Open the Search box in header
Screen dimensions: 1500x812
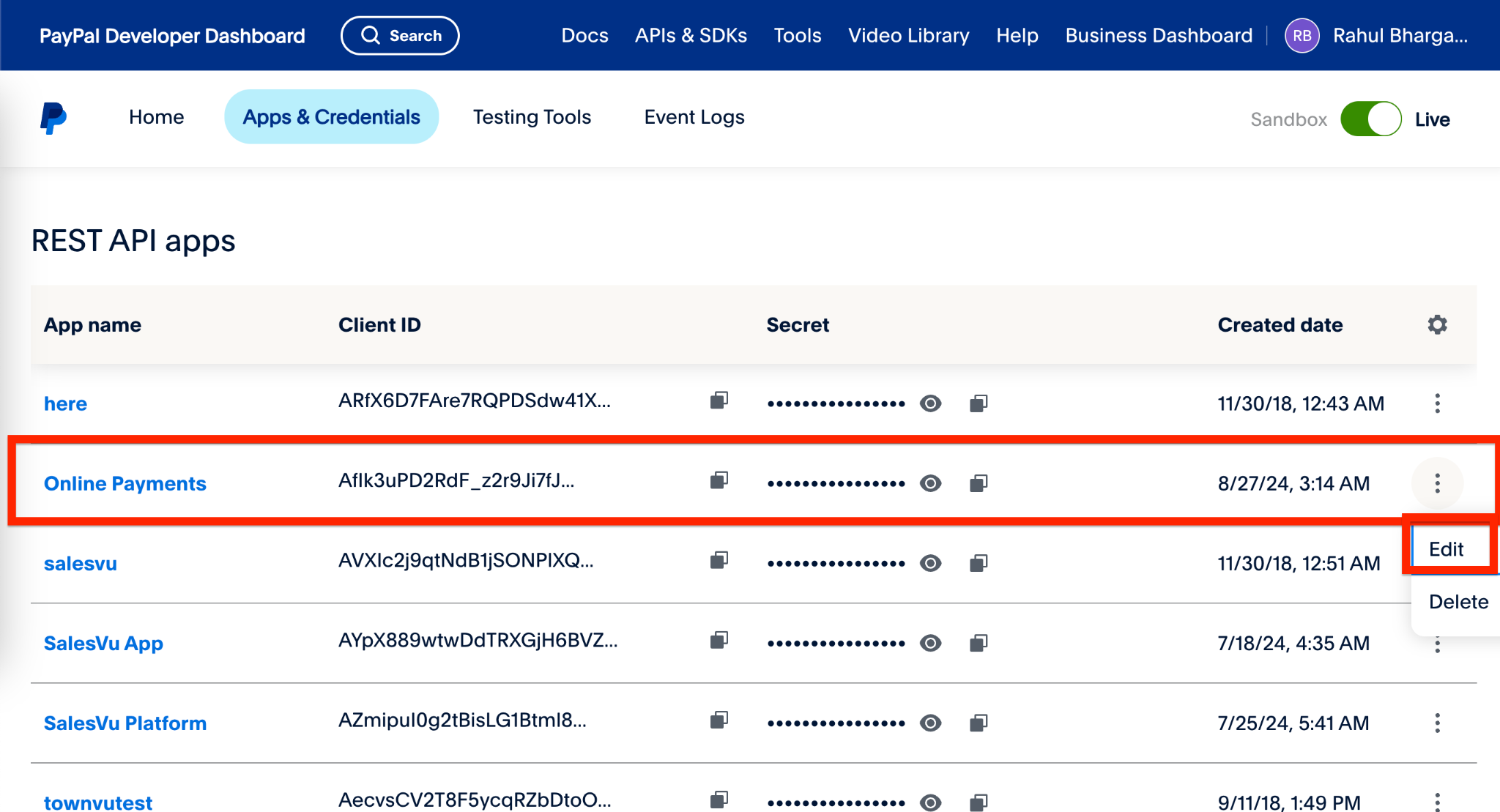pos(400,35)
